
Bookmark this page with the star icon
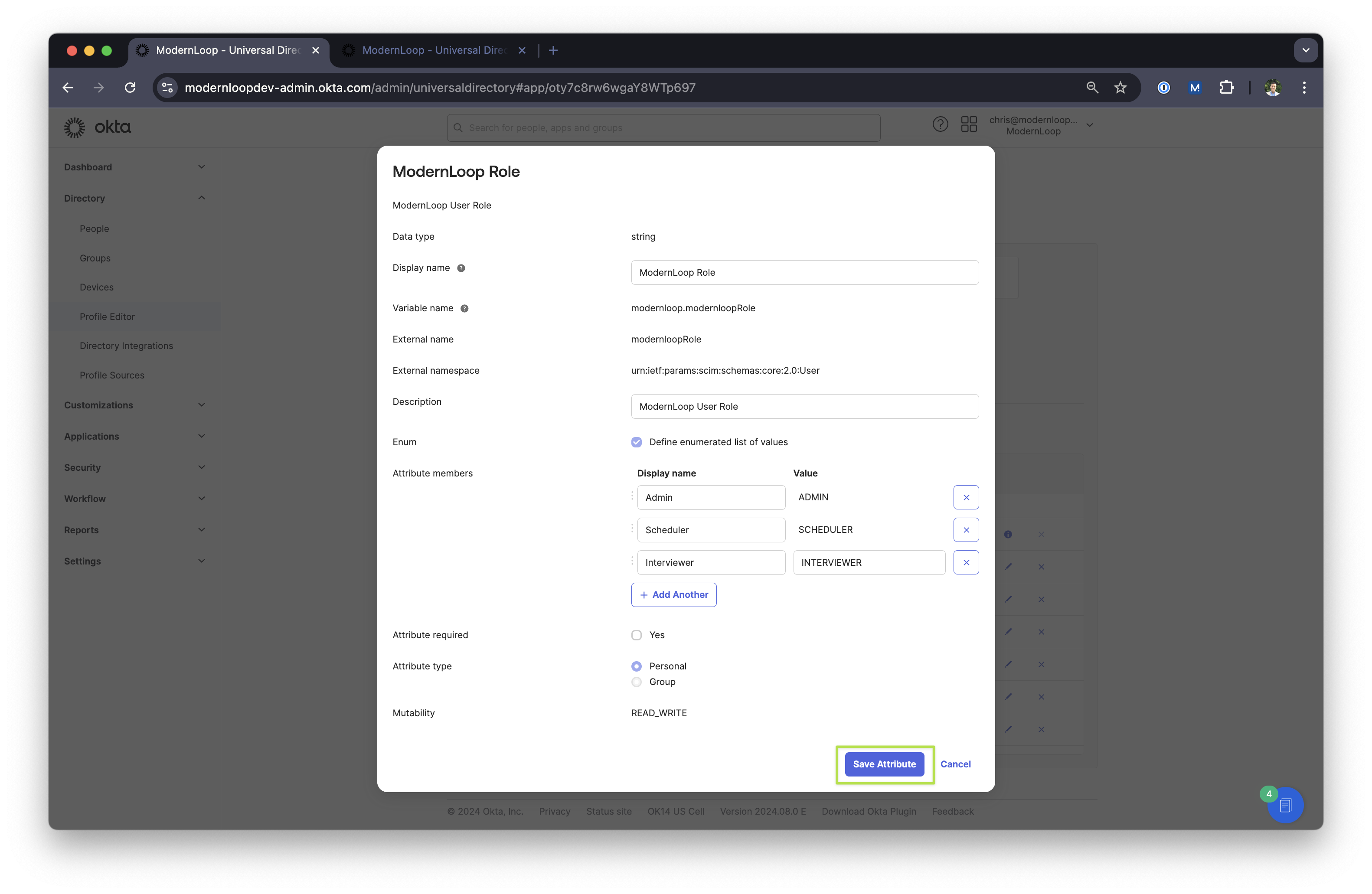pos(1120,88)
